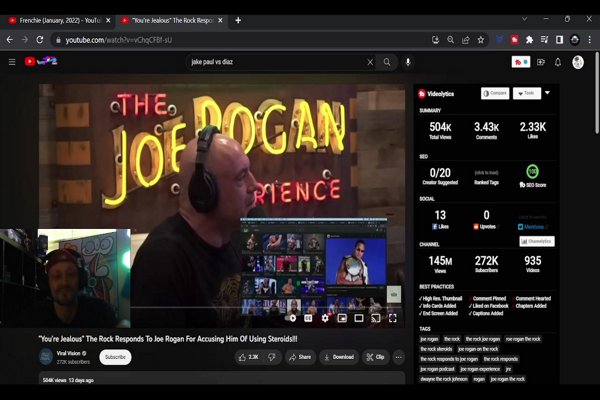Click the address bar URL

coord(118,40)
